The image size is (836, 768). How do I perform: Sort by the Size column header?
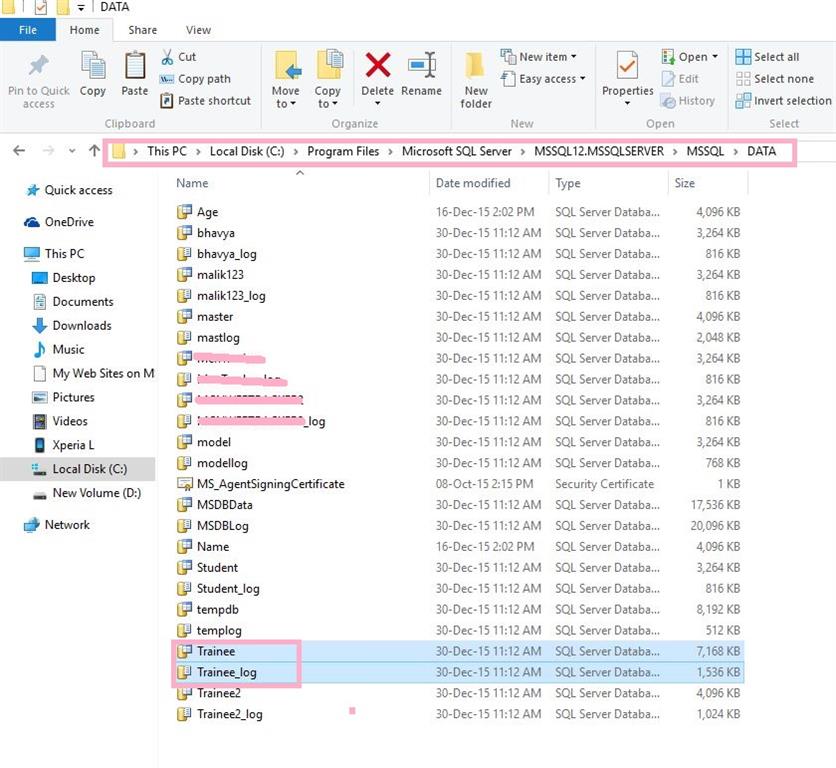pos(685,183)
